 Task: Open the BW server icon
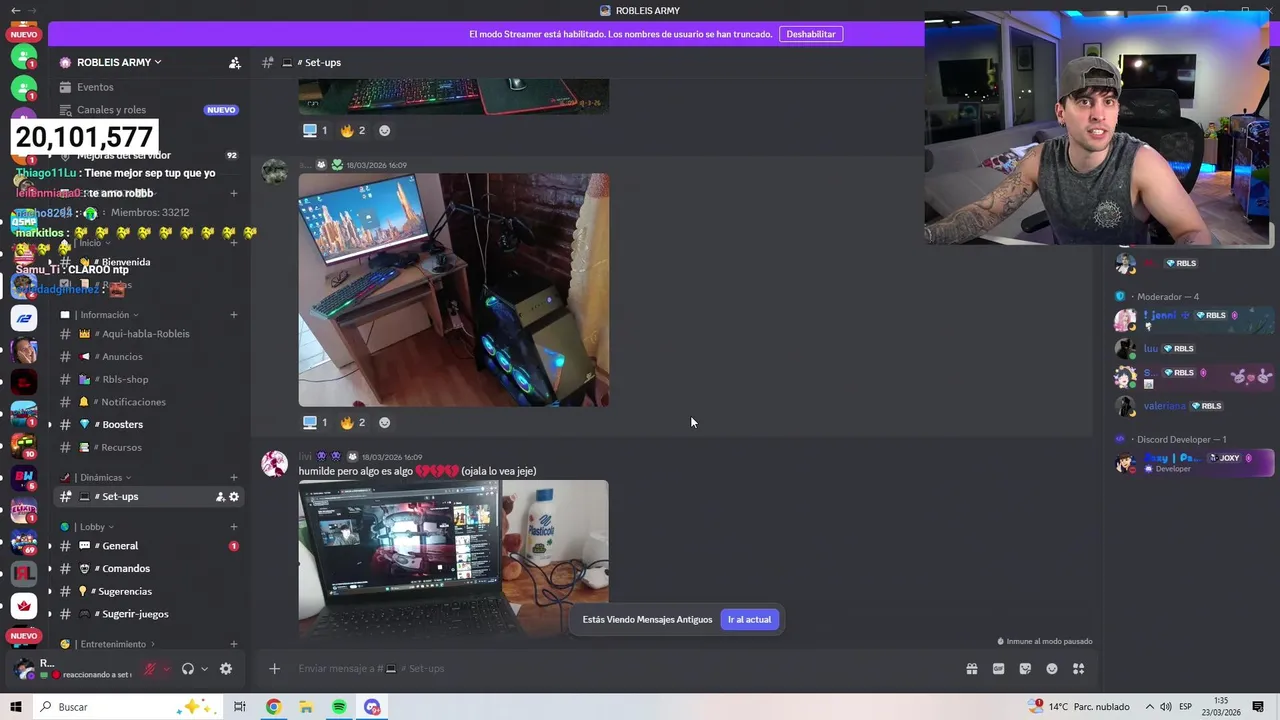[x=24, y=477]
